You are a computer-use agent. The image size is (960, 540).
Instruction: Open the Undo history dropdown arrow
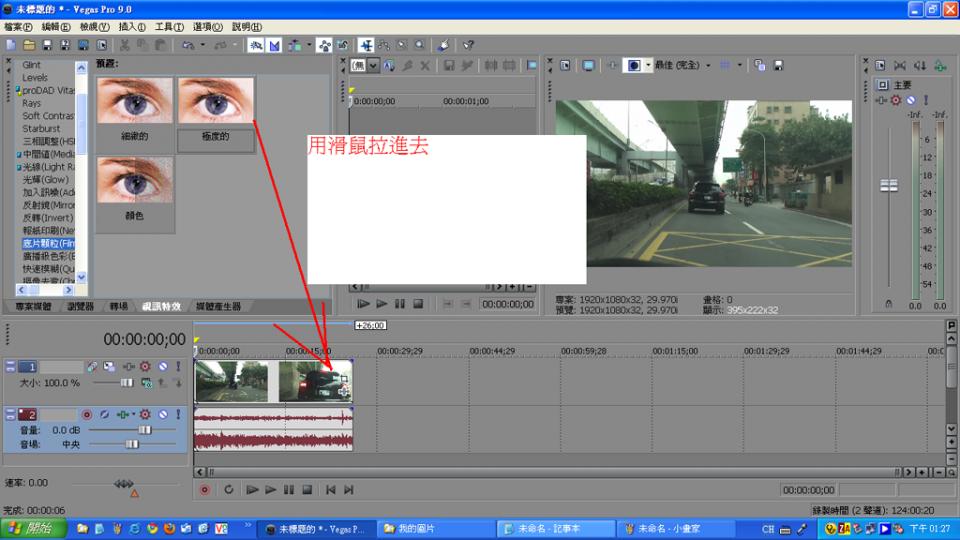pos(203,45)
